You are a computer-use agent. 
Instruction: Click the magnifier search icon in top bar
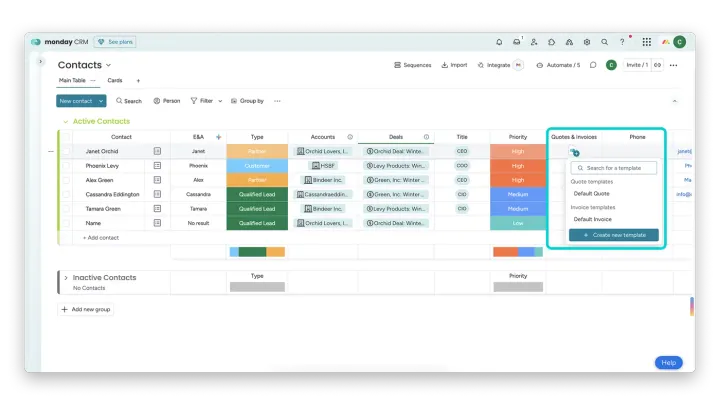604,42
